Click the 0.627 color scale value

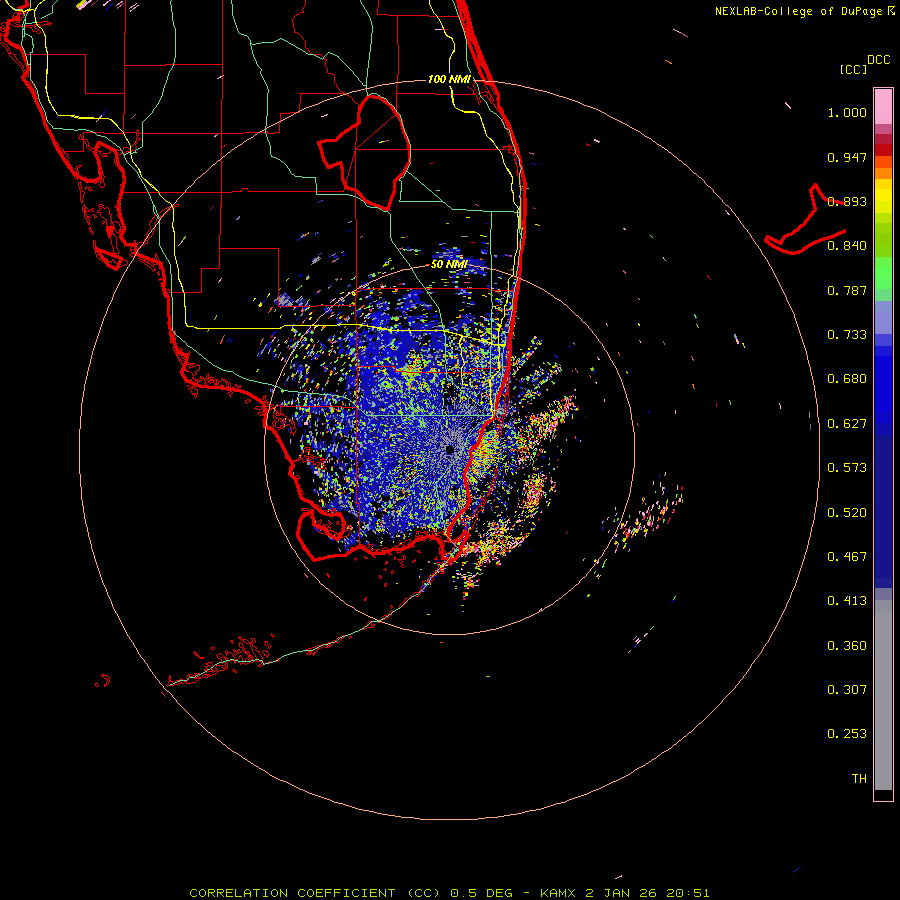(847, 424)
